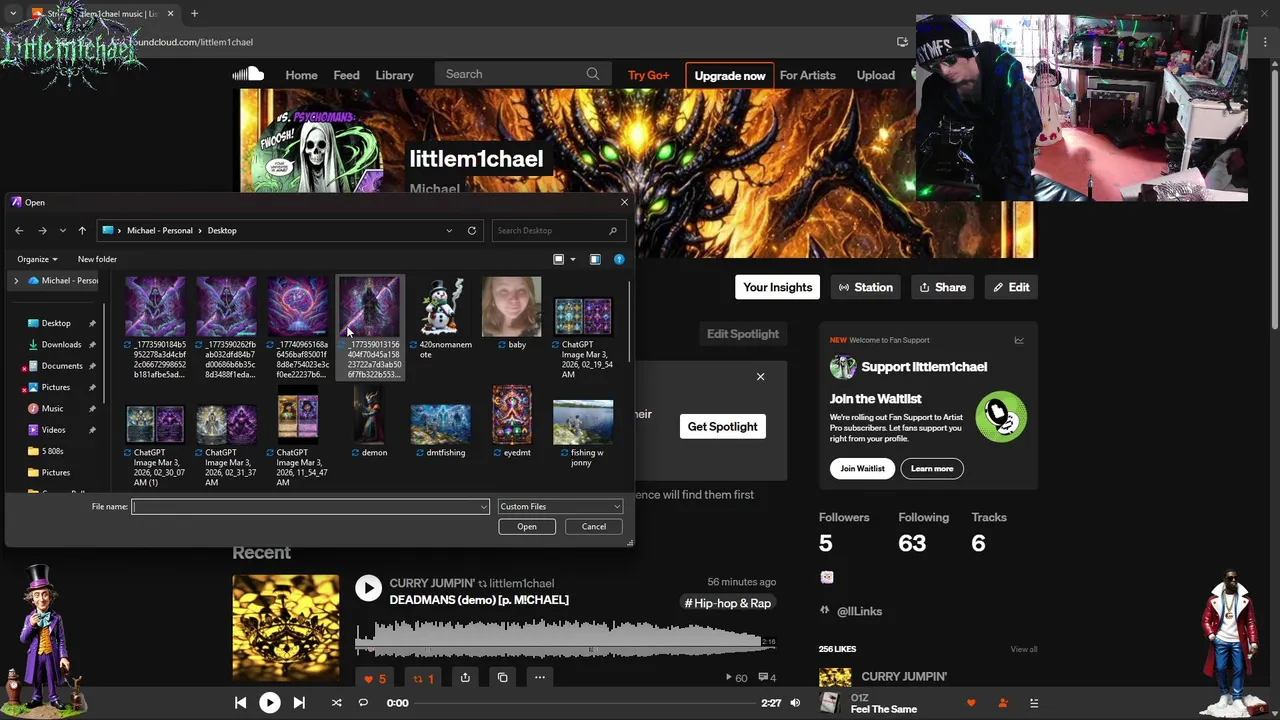Unpin Videos from quick access
This screenshot has width=1280, height=720.
click(x=92, y=430)
